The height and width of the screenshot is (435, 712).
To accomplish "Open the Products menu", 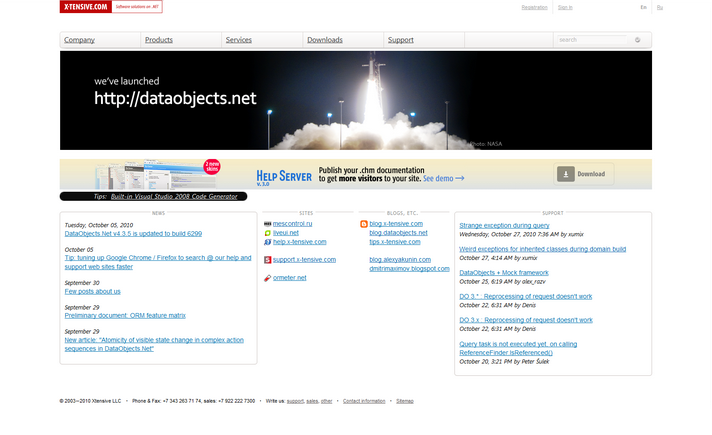I will click(x=159, y=40).
